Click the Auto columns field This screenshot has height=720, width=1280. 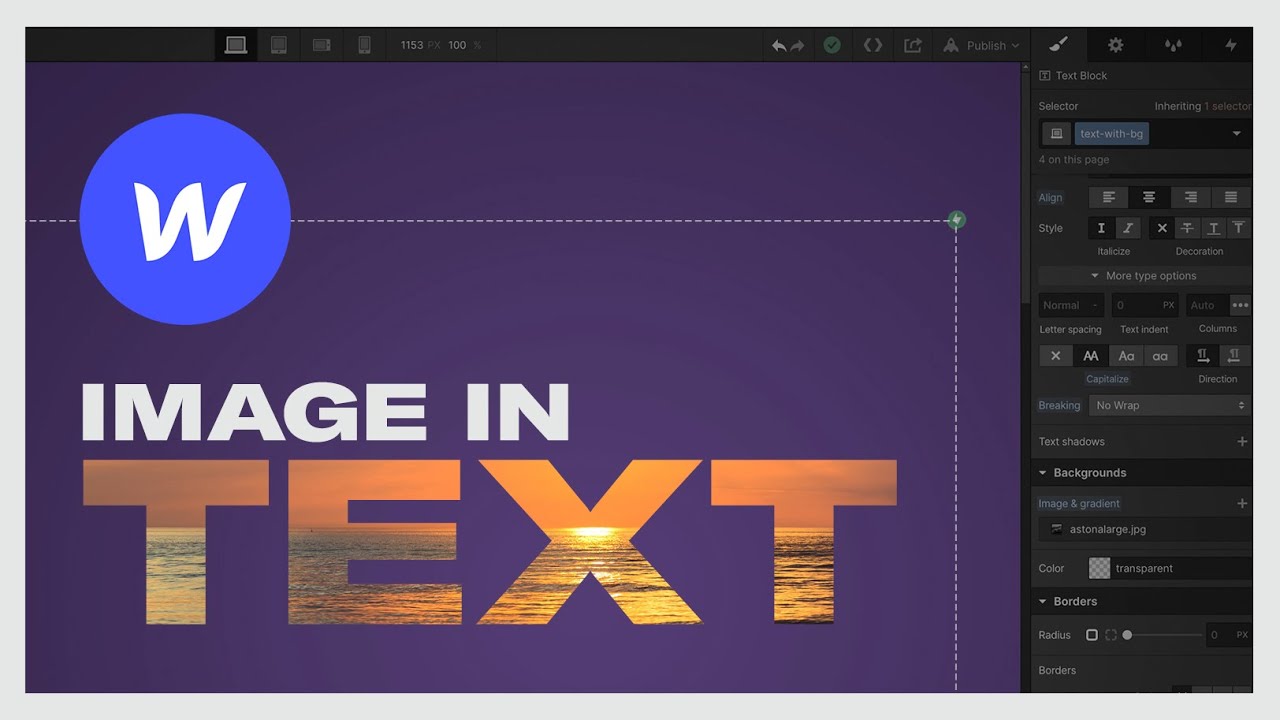(x=1208, y=305)
